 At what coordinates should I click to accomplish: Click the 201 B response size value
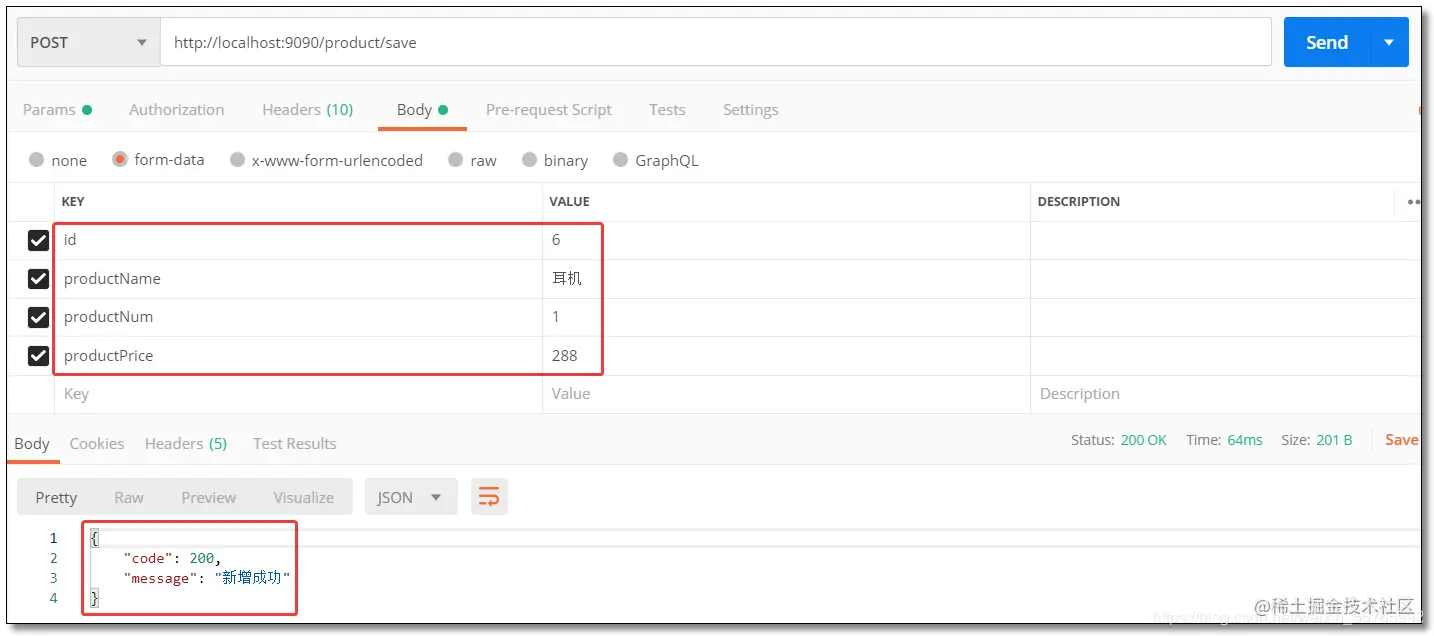click(1334, 440)
